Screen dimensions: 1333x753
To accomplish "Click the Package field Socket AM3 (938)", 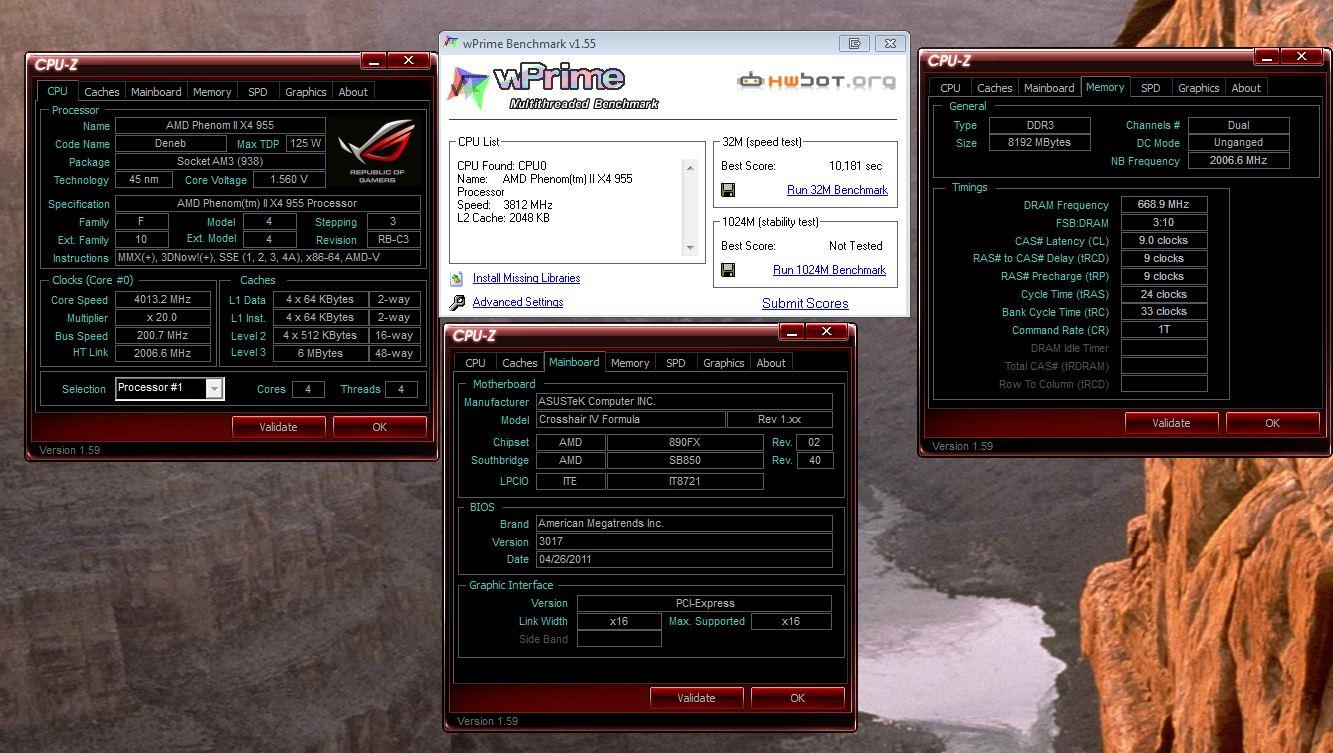I will 220,162.
